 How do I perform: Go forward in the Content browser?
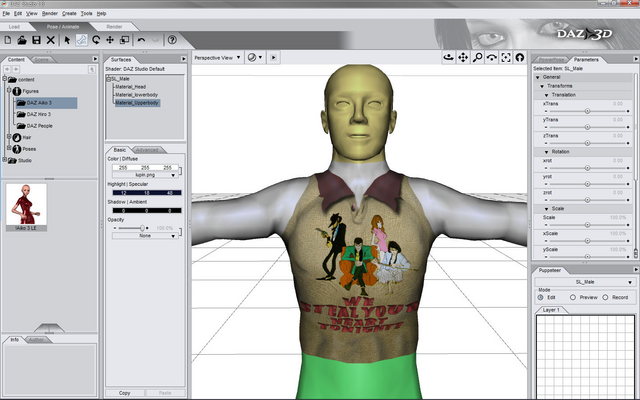(x=16, y=69)
